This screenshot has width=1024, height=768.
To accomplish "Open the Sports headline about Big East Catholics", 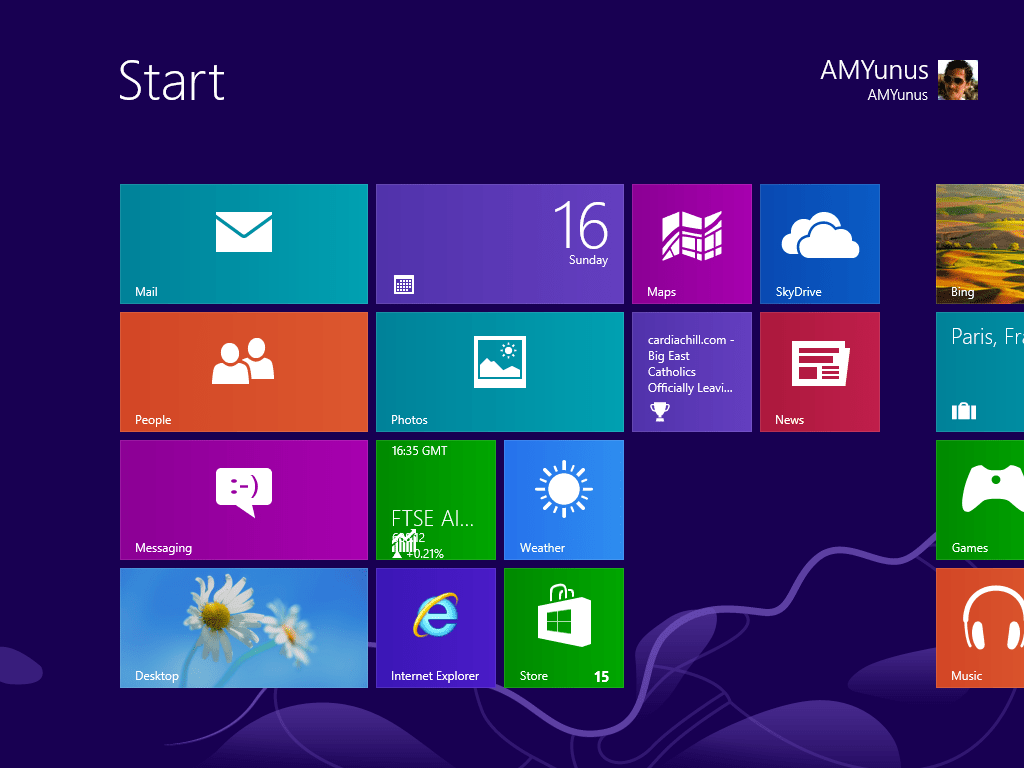I will pos(691,371).
